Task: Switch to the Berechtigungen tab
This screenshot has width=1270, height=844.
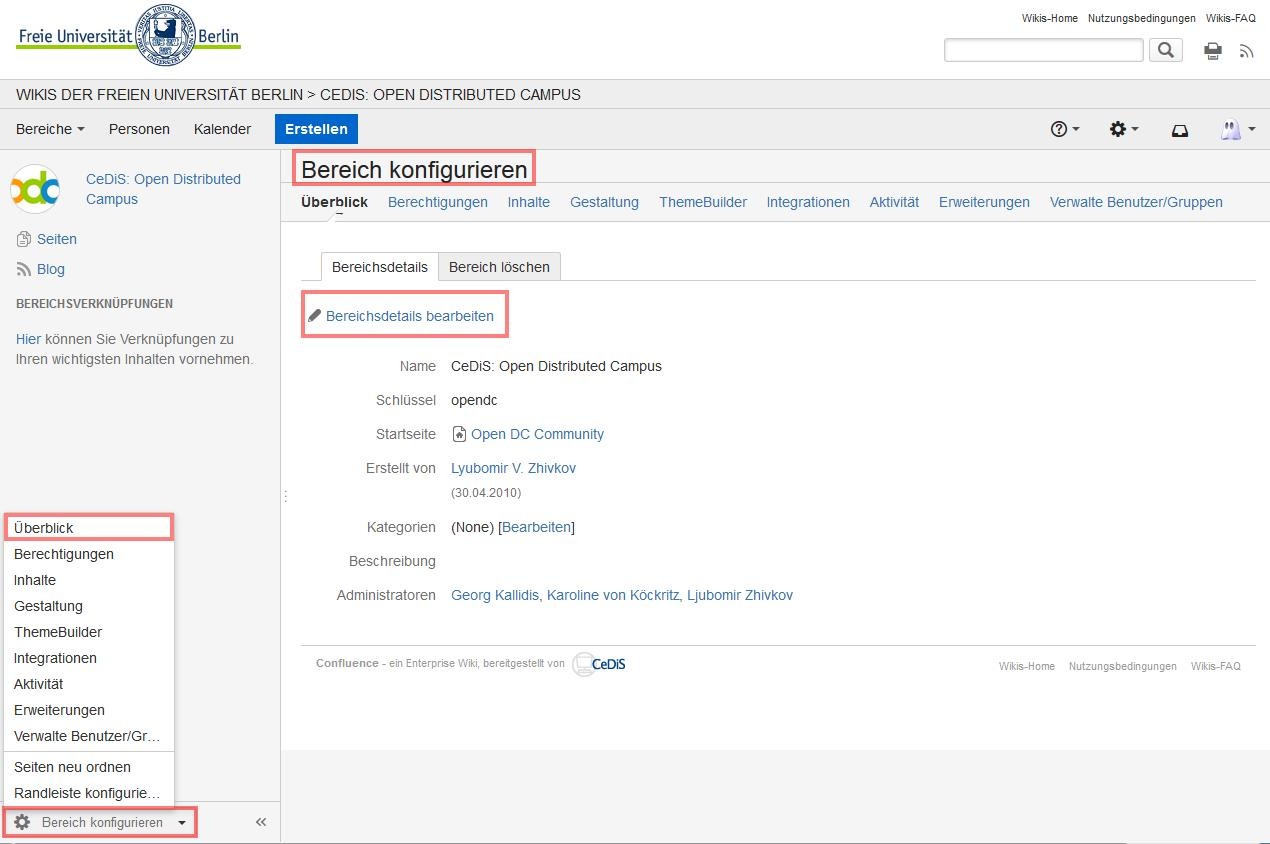Action: tap(438, 202)
